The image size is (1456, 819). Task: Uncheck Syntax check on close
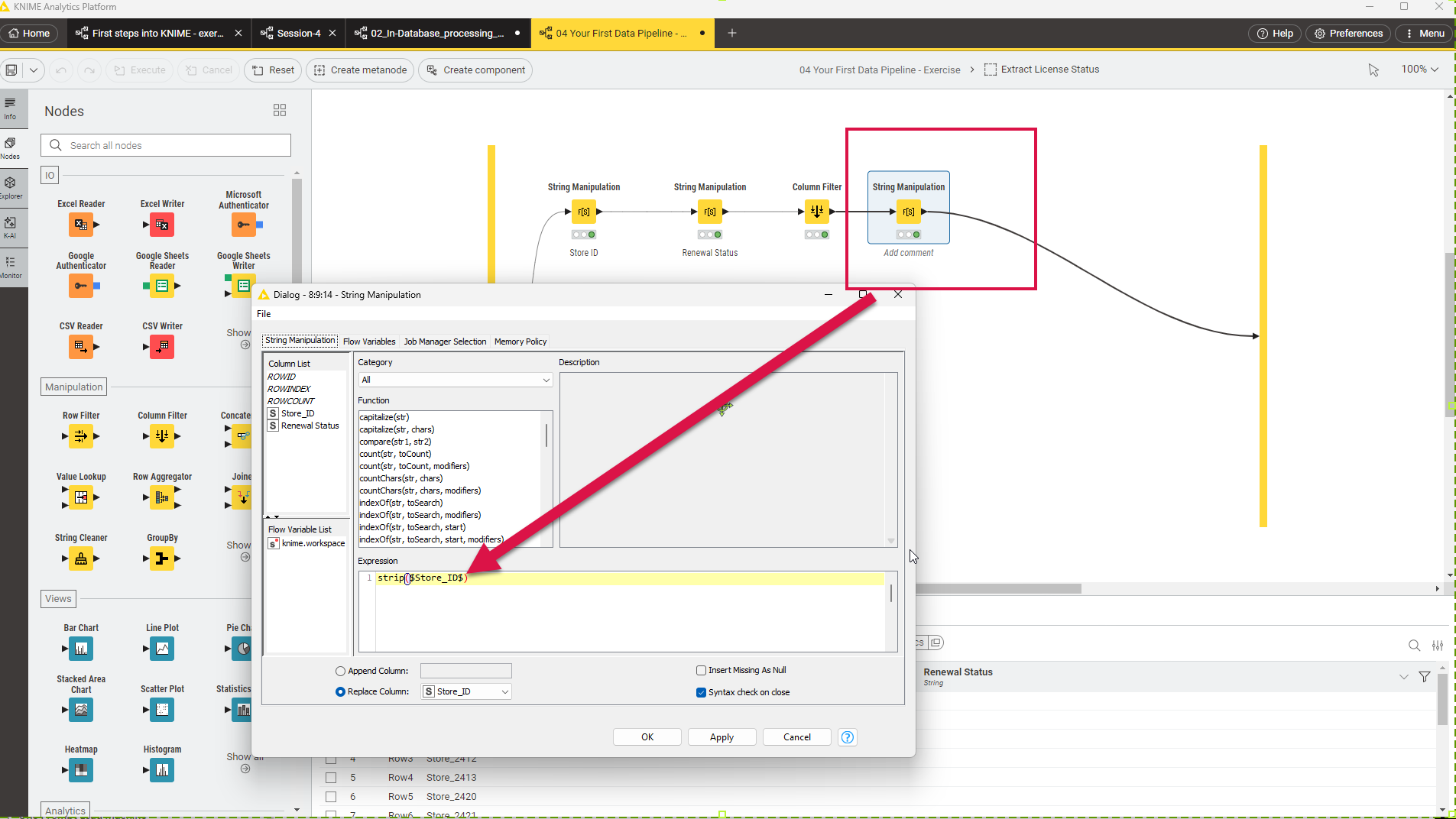[701, 692]
